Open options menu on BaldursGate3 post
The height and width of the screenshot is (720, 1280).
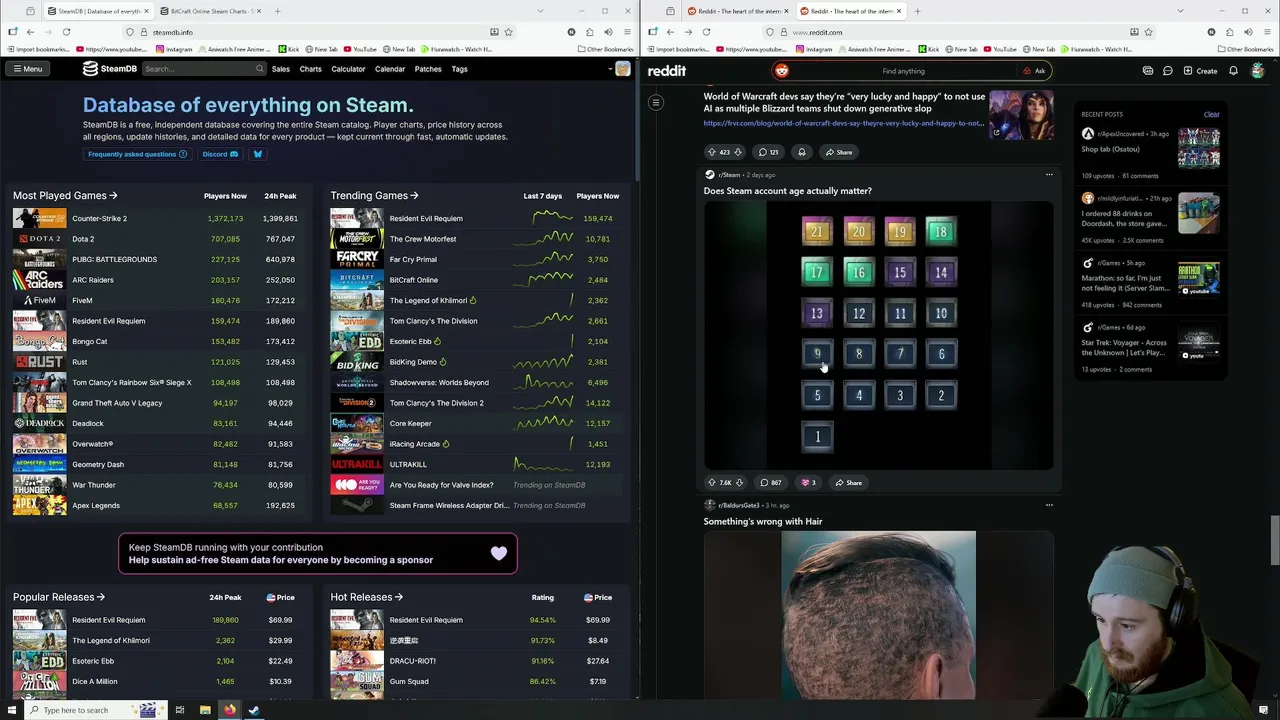point(1049,505)
